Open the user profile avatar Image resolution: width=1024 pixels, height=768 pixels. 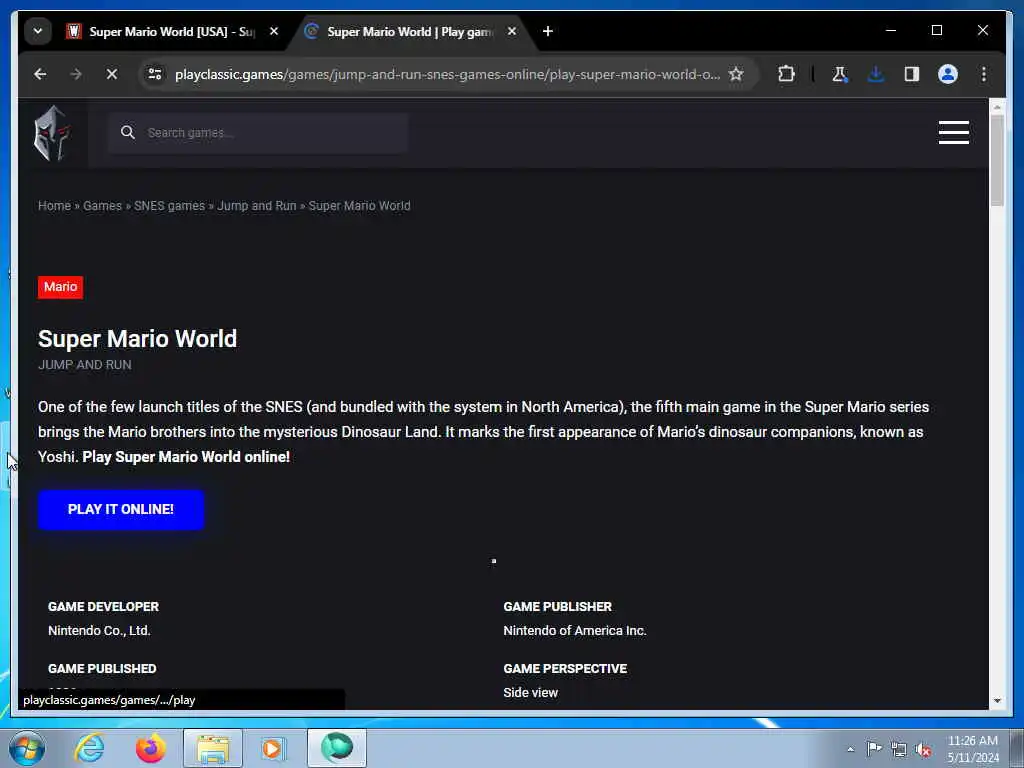click(x=948, y=74)
